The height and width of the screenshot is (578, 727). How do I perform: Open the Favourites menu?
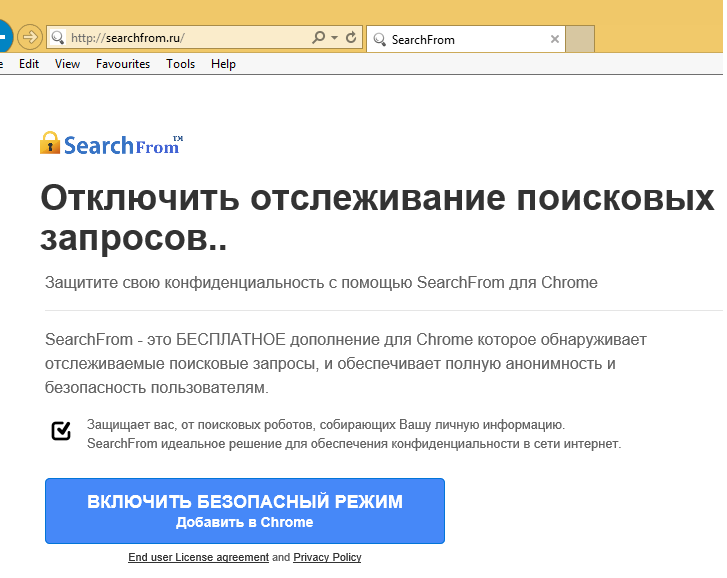pos(123,64)
